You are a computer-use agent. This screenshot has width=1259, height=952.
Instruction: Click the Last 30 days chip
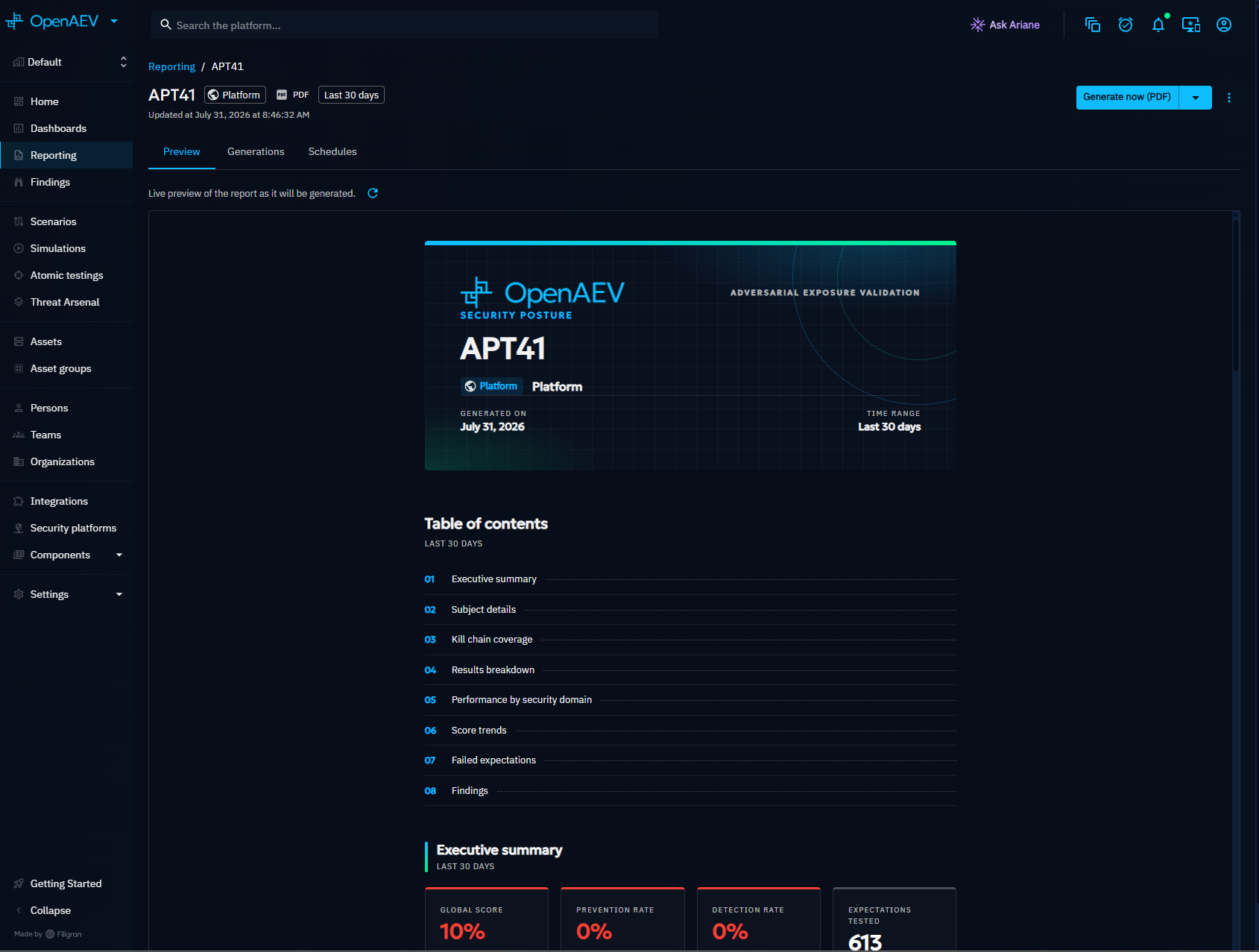(x=351, y=95)
